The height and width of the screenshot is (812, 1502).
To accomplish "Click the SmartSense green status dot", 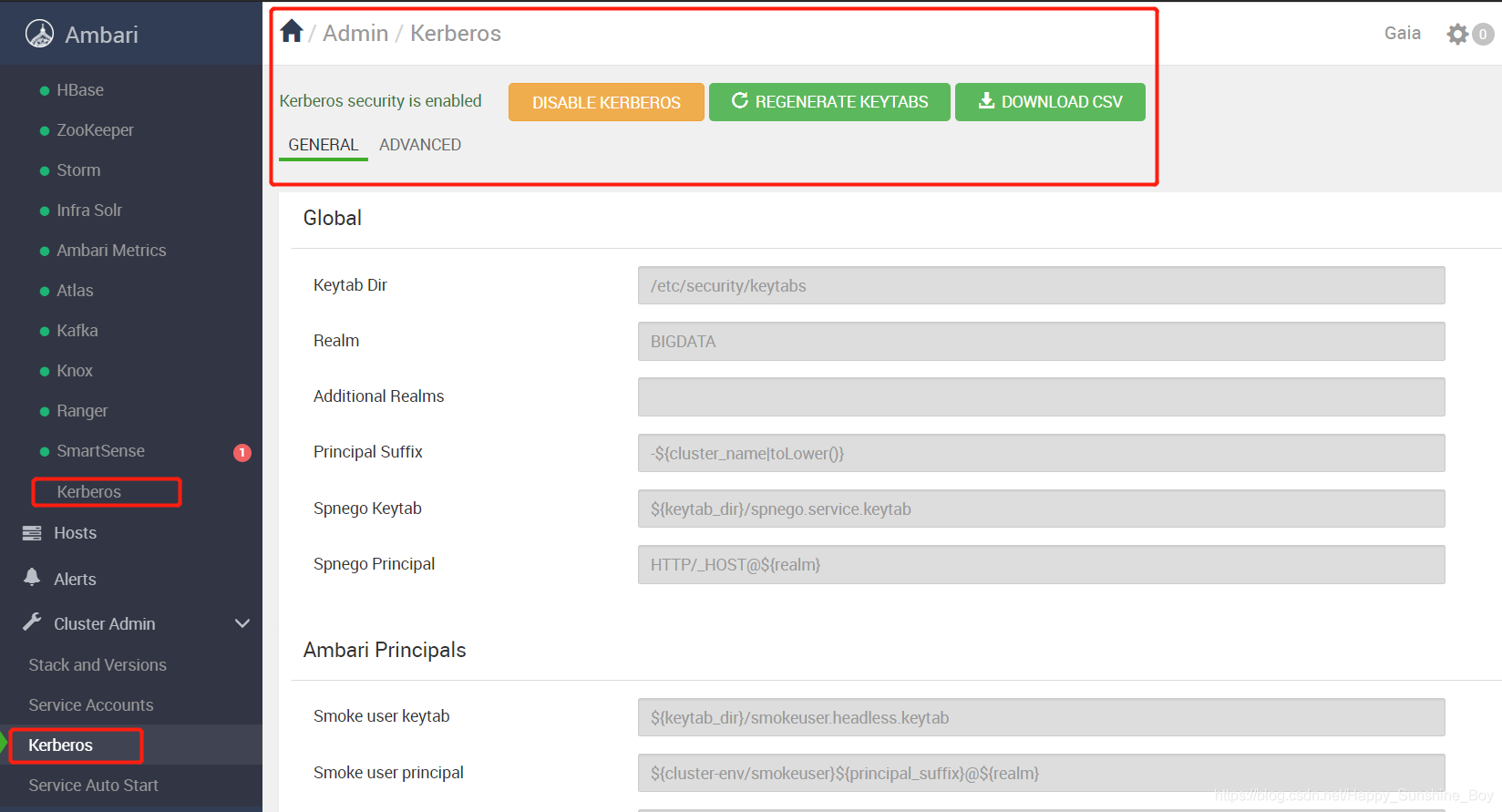I will 45,452.
